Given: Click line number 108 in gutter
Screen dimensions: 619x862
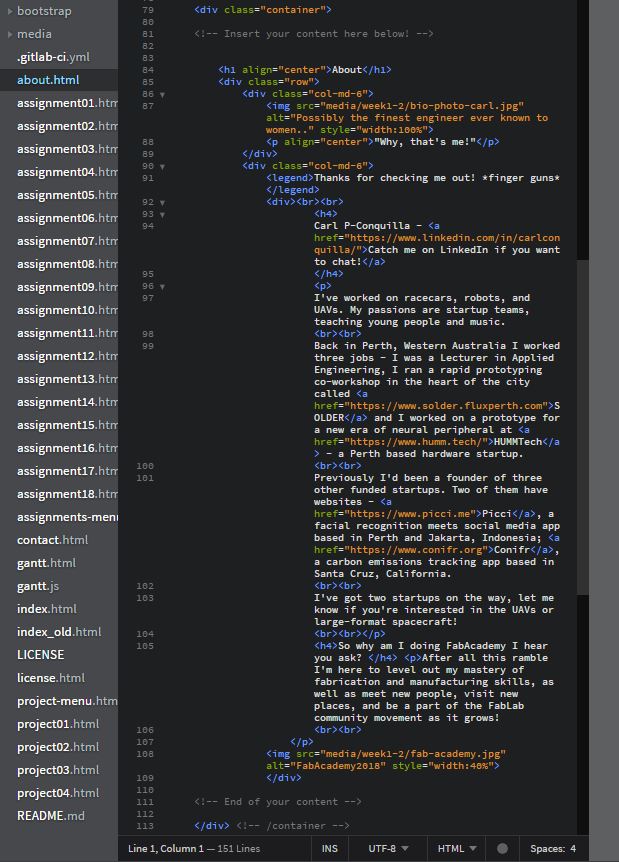Looking at the screenshot, I should [x=146, y=754].
